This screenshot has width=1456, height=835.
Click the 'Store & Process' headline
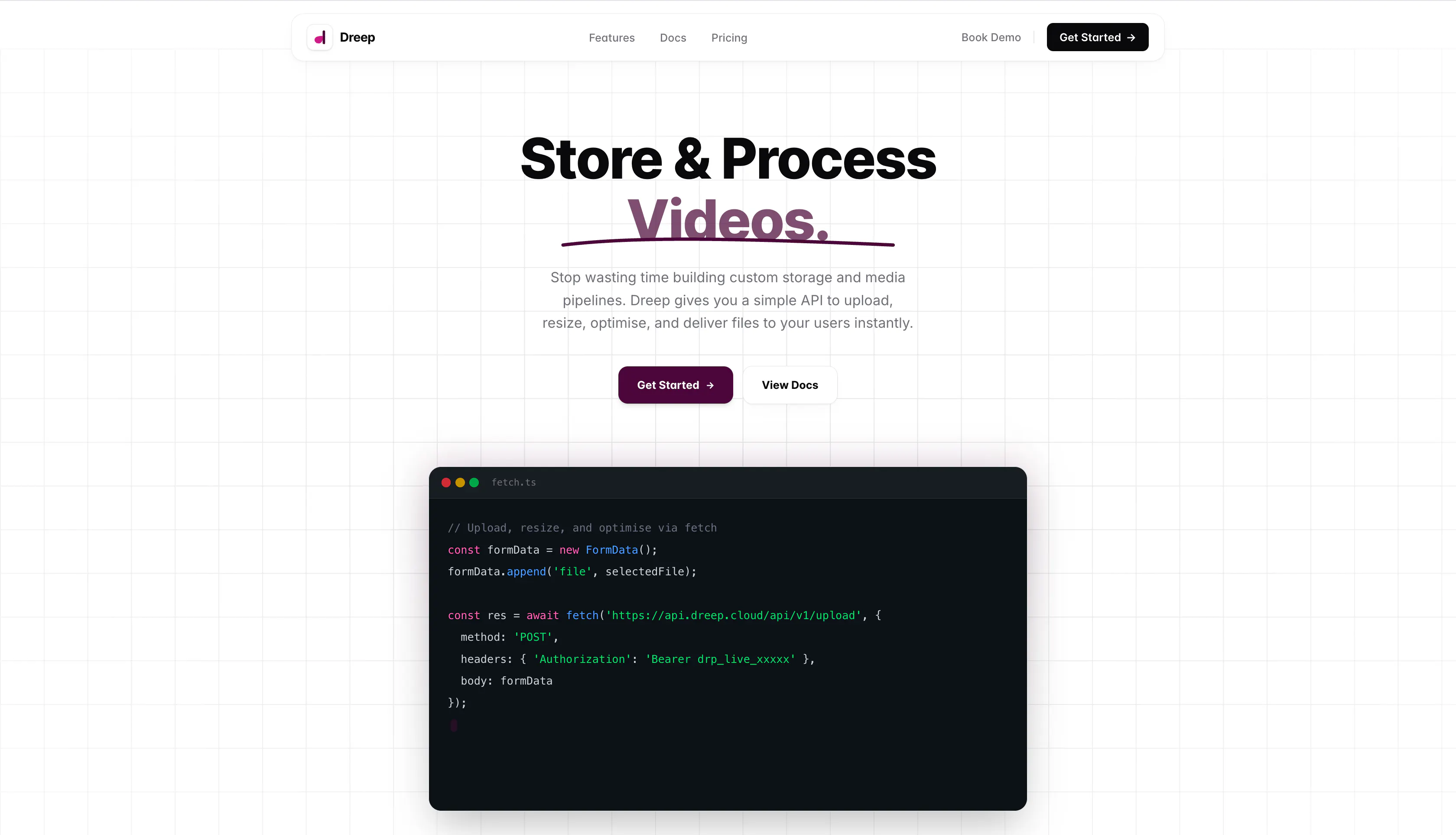728,159
